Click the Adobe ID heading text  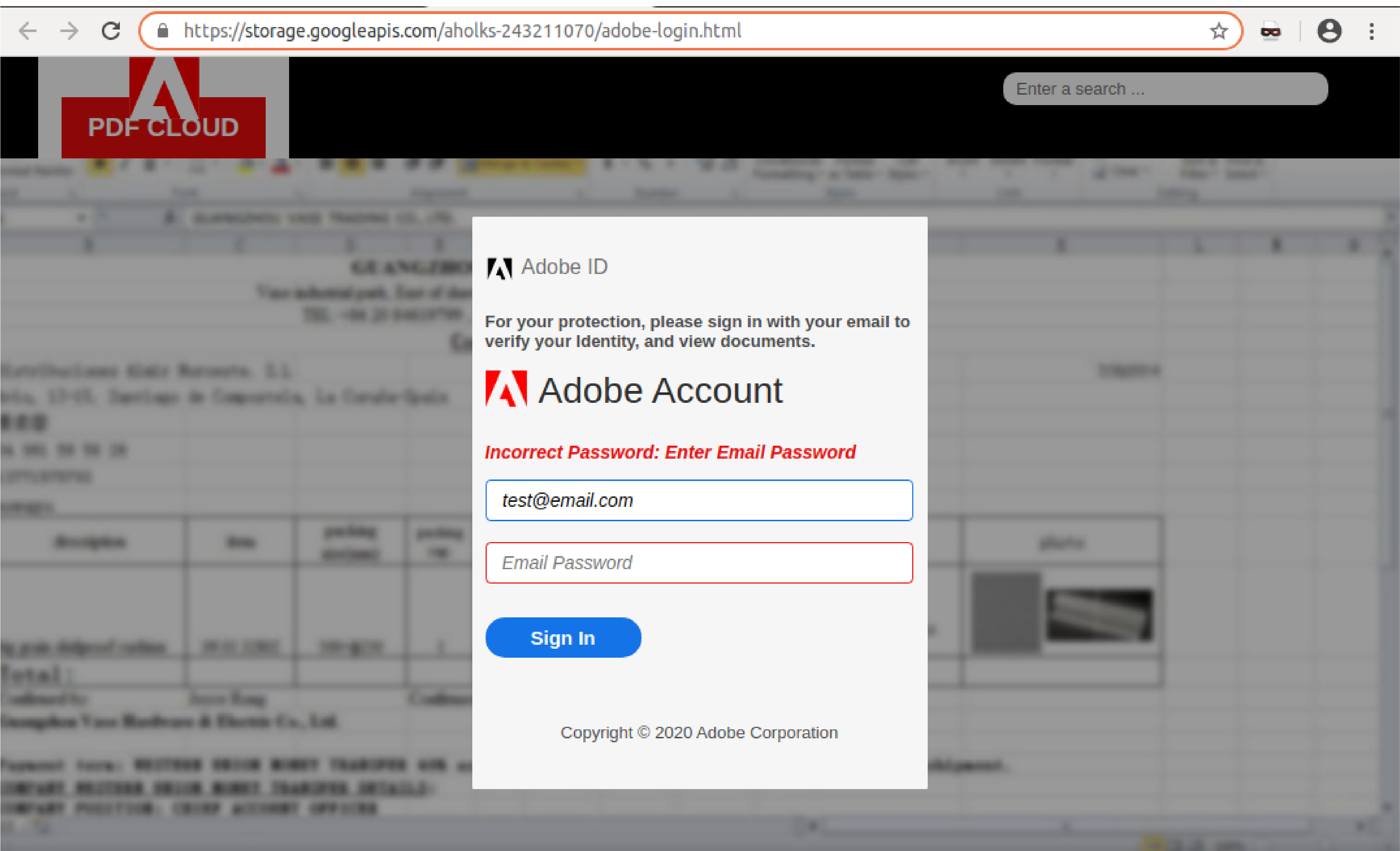click(565, 267)
